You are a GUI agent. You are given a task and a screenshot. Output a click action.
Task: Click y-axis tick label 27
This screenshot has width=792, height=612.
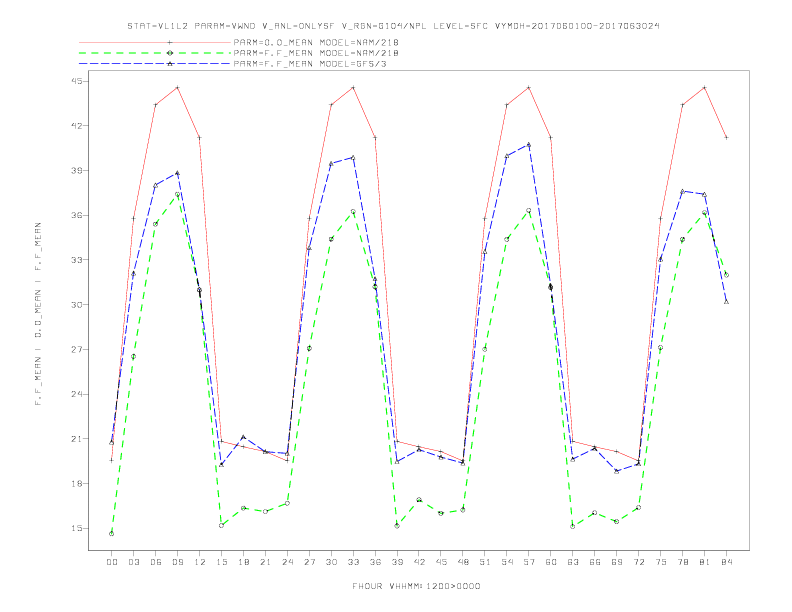[x=77, y=349]
